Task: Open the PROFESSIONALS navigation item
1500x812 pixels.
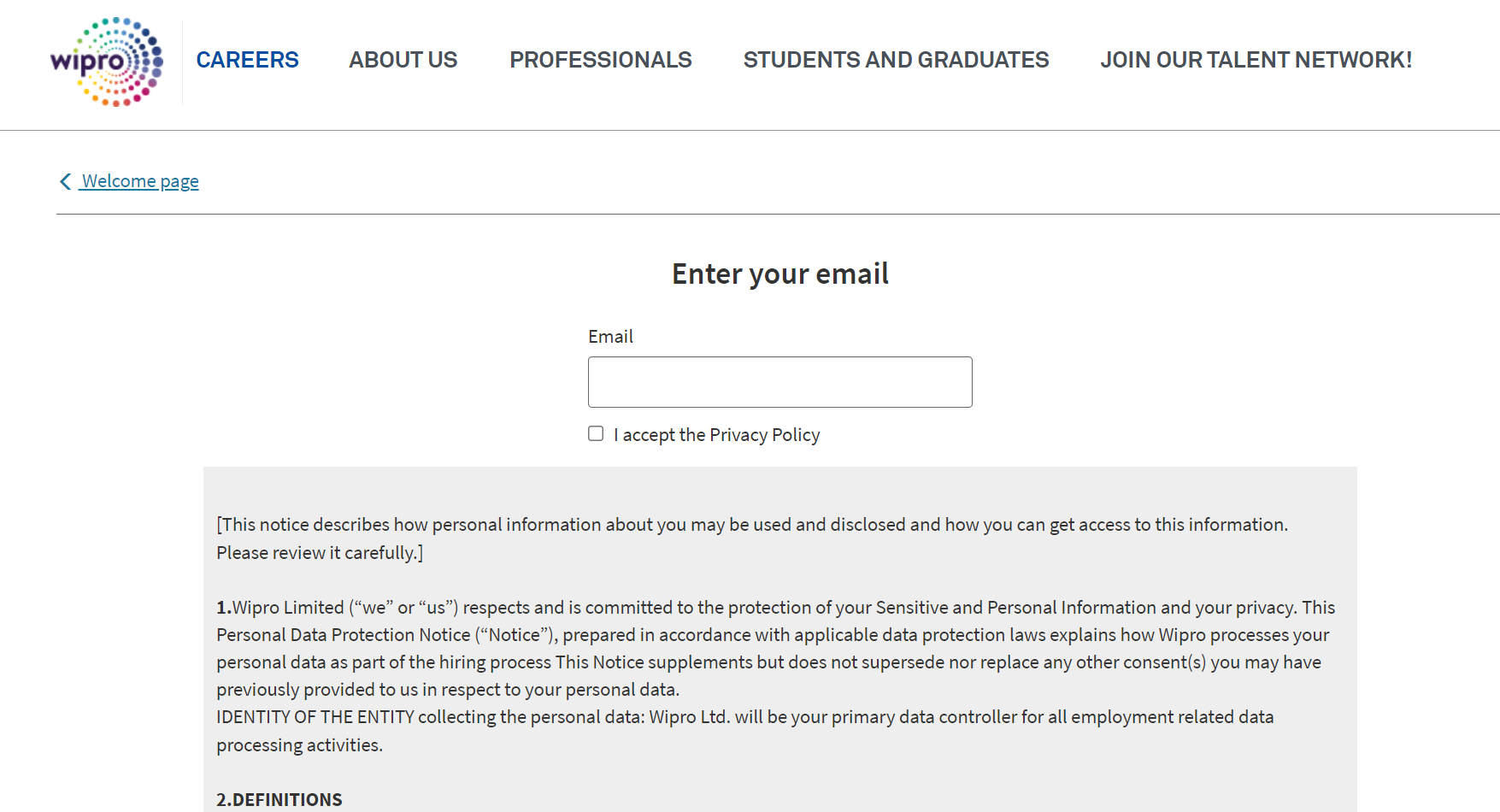Action: point(601,60)
